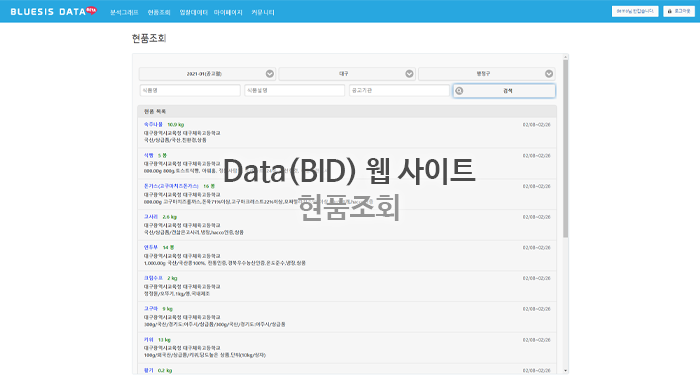Open the 식빵 item link

click(148, 155)
